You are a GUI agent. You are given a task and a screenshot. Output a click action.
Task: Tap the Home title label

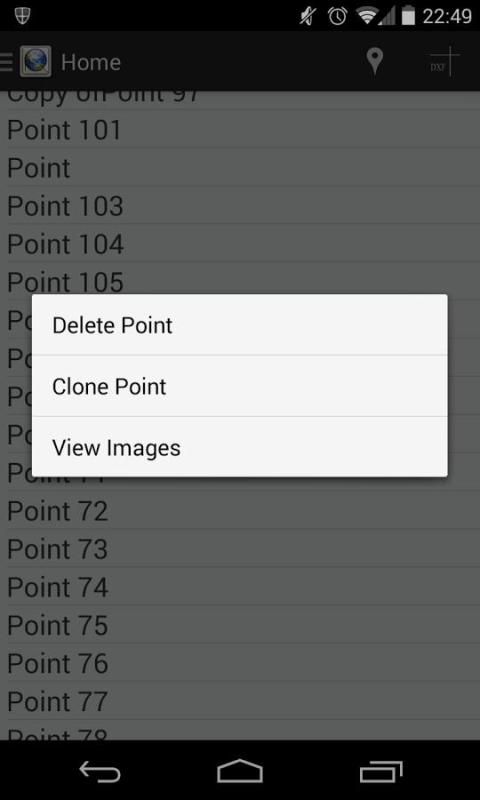tap(91, 62)
